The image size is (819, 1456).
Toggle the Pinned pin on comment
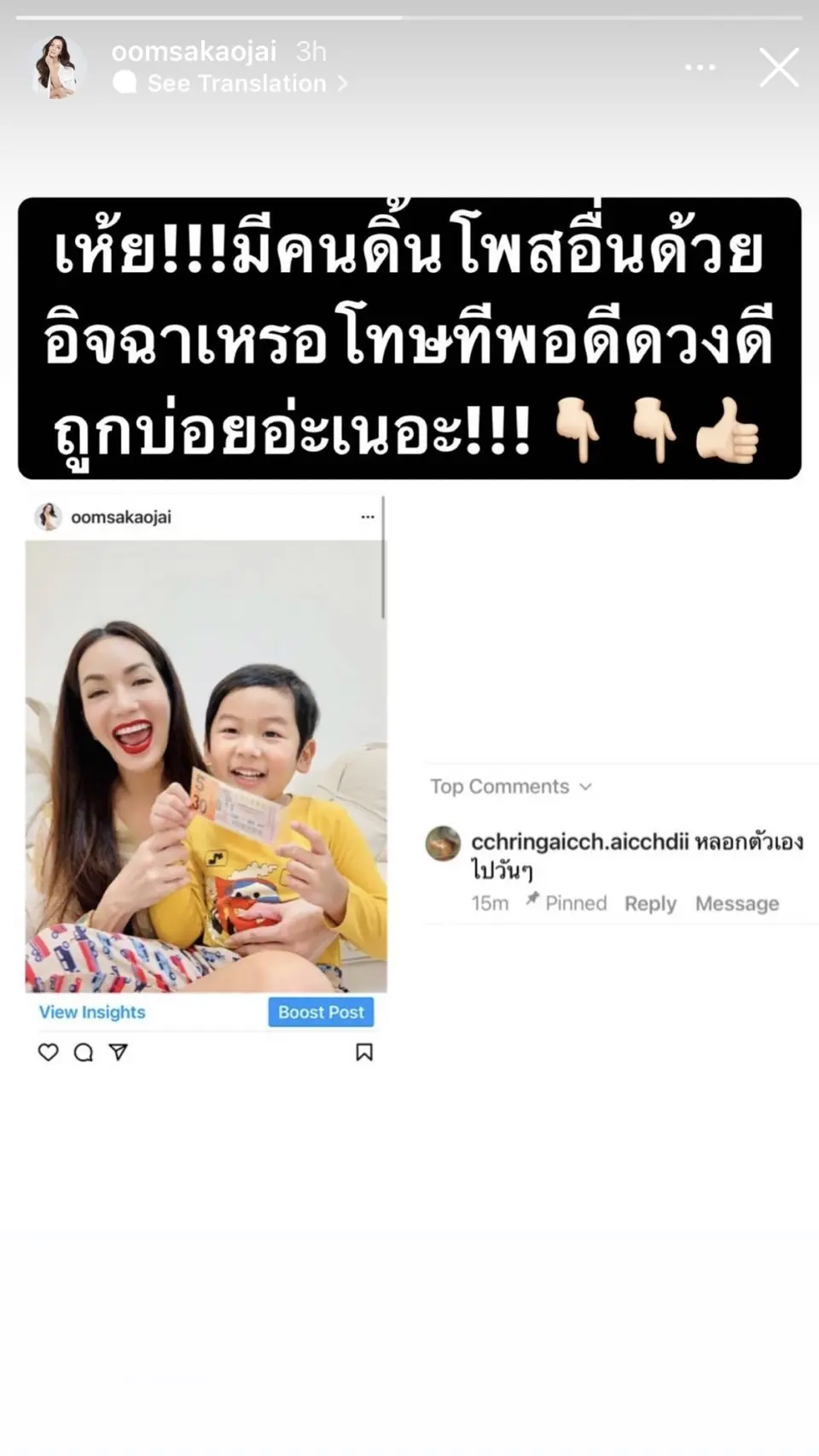tap(566, 902)
